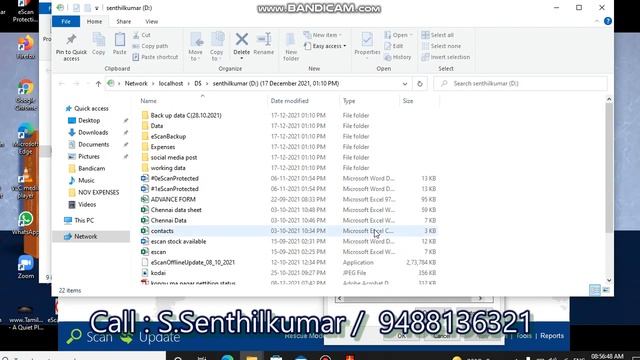Click the Search senthilkumar (D:) field
This screenshot has width=640, height=360.
(x=520, y=84)
